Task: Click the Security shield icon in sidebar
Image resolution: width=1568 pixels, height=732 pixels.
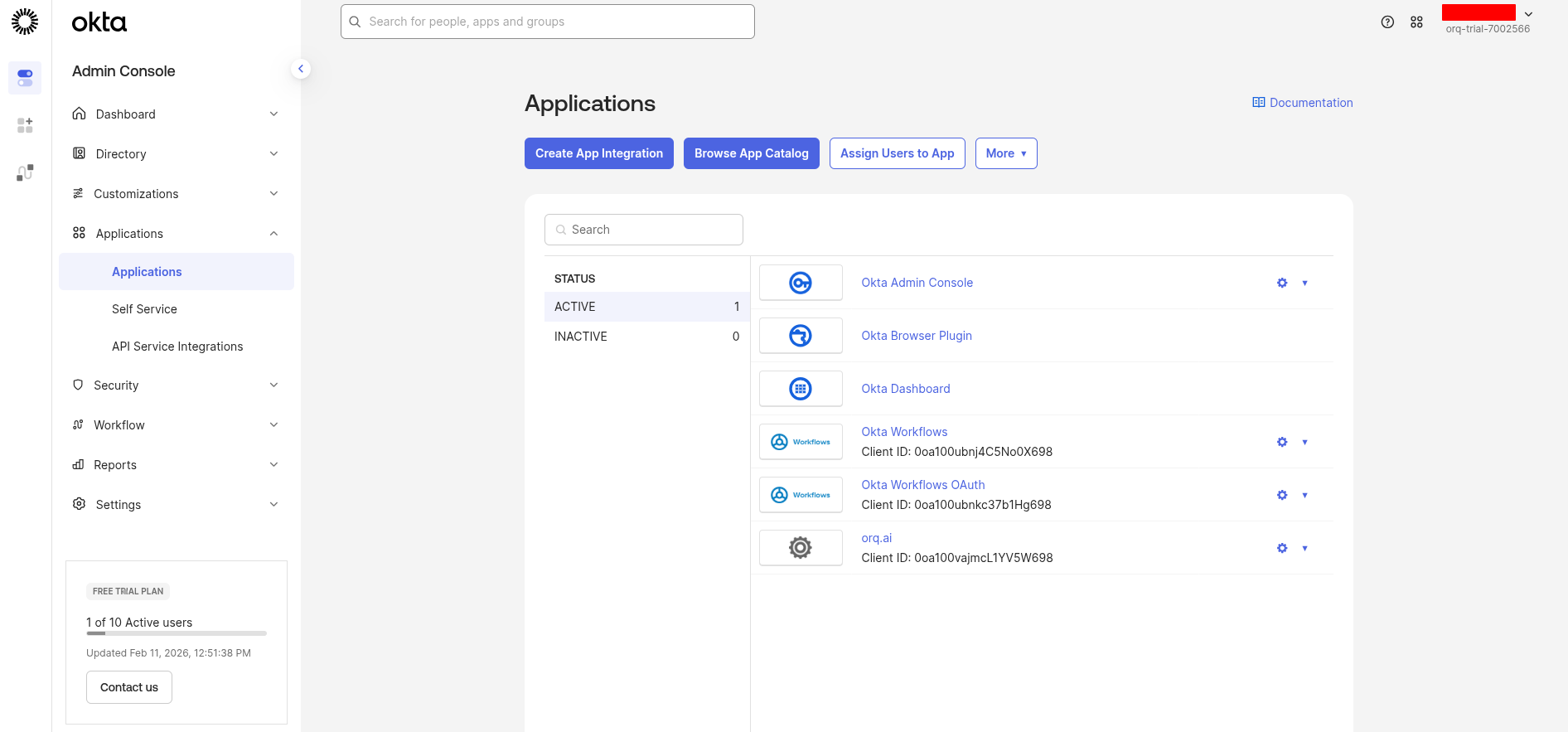Action: (78, 385)
